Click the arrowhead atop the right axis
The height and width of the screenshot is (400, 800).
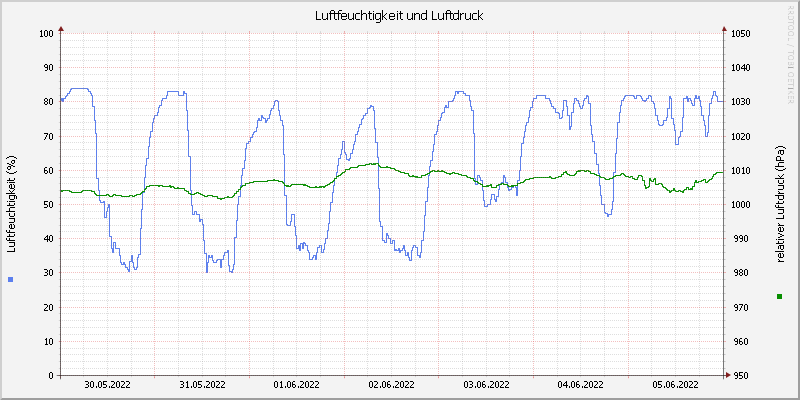coord(724,29)
